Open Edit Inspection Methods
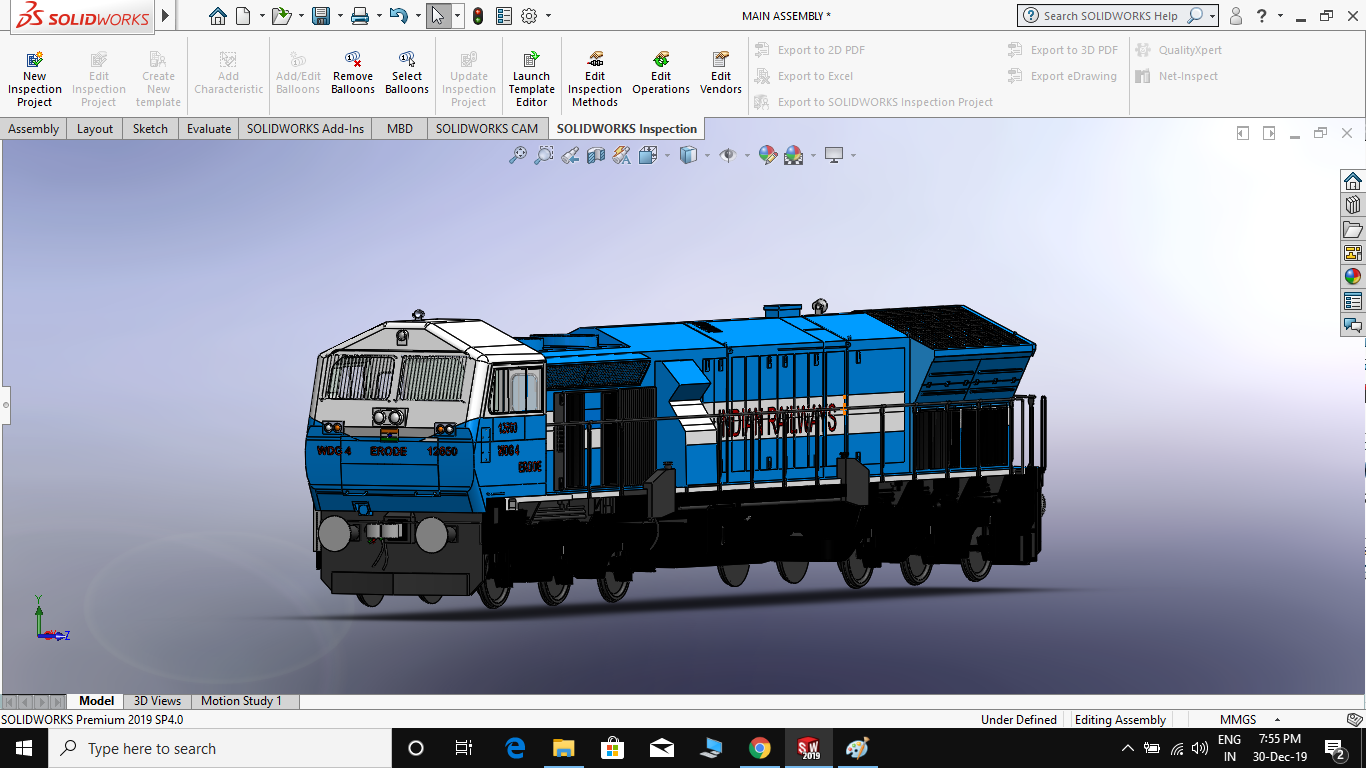The height and width of the screenshot is (768, 1366). pyautogui.click(x=595, y=80)
